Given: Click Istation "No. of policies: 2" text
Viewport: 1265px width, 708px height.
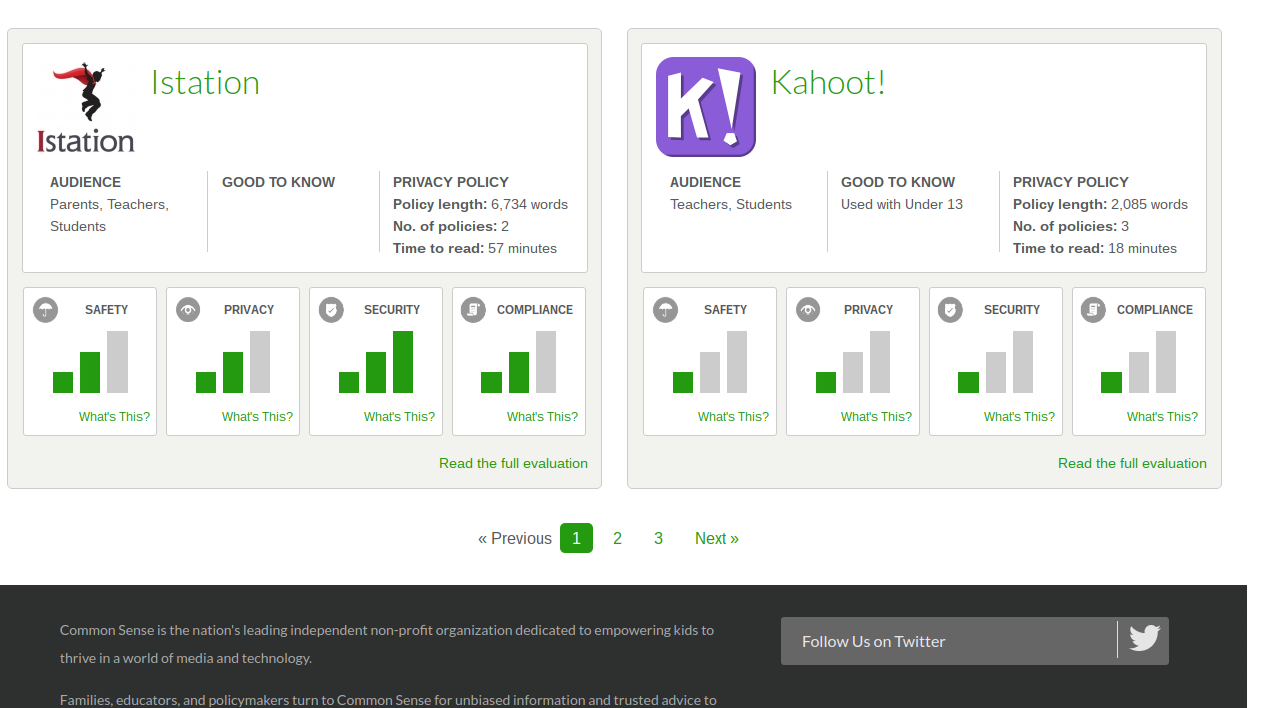Looking at the screenshot, I should coord(451,226).
